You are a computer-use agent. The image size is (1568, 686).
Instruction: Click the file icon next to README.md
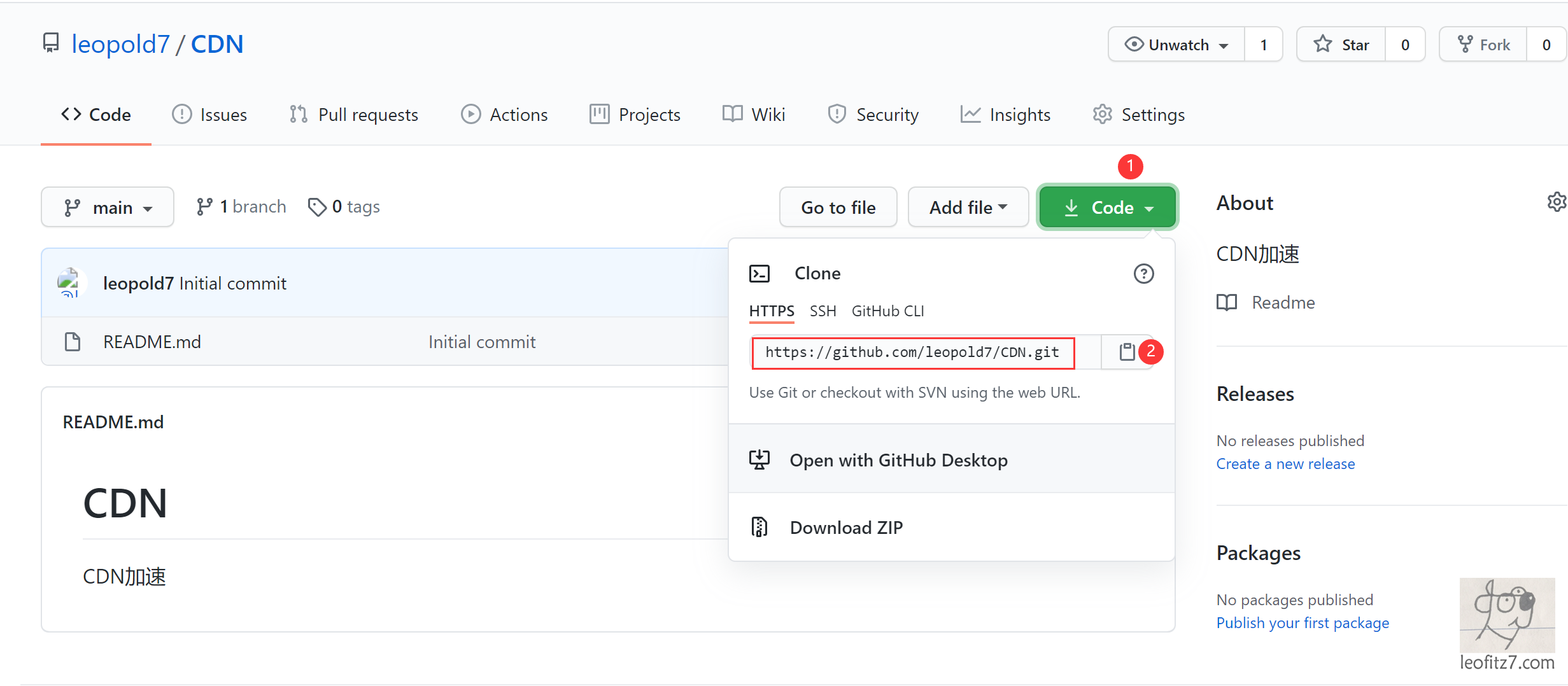click(73, 342)
